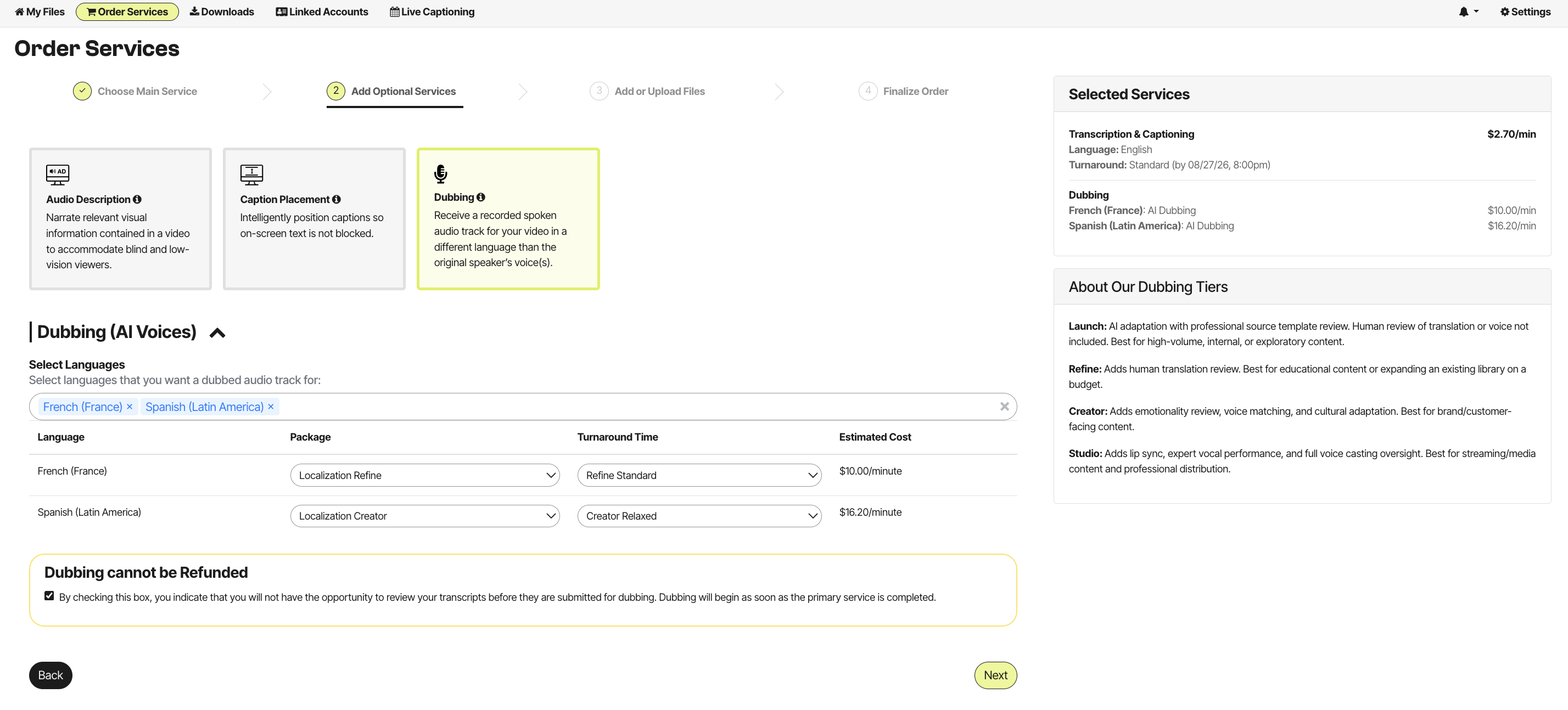Screen dimensions: 1568x710
Task: Select the Audio Description service card
Action: (121, 219)
